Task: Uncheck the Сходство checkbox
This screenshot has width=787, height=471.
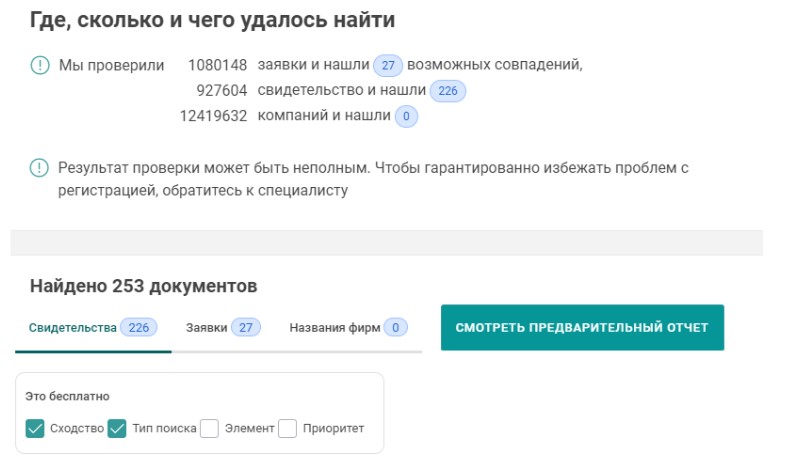Action: (35, 429)
